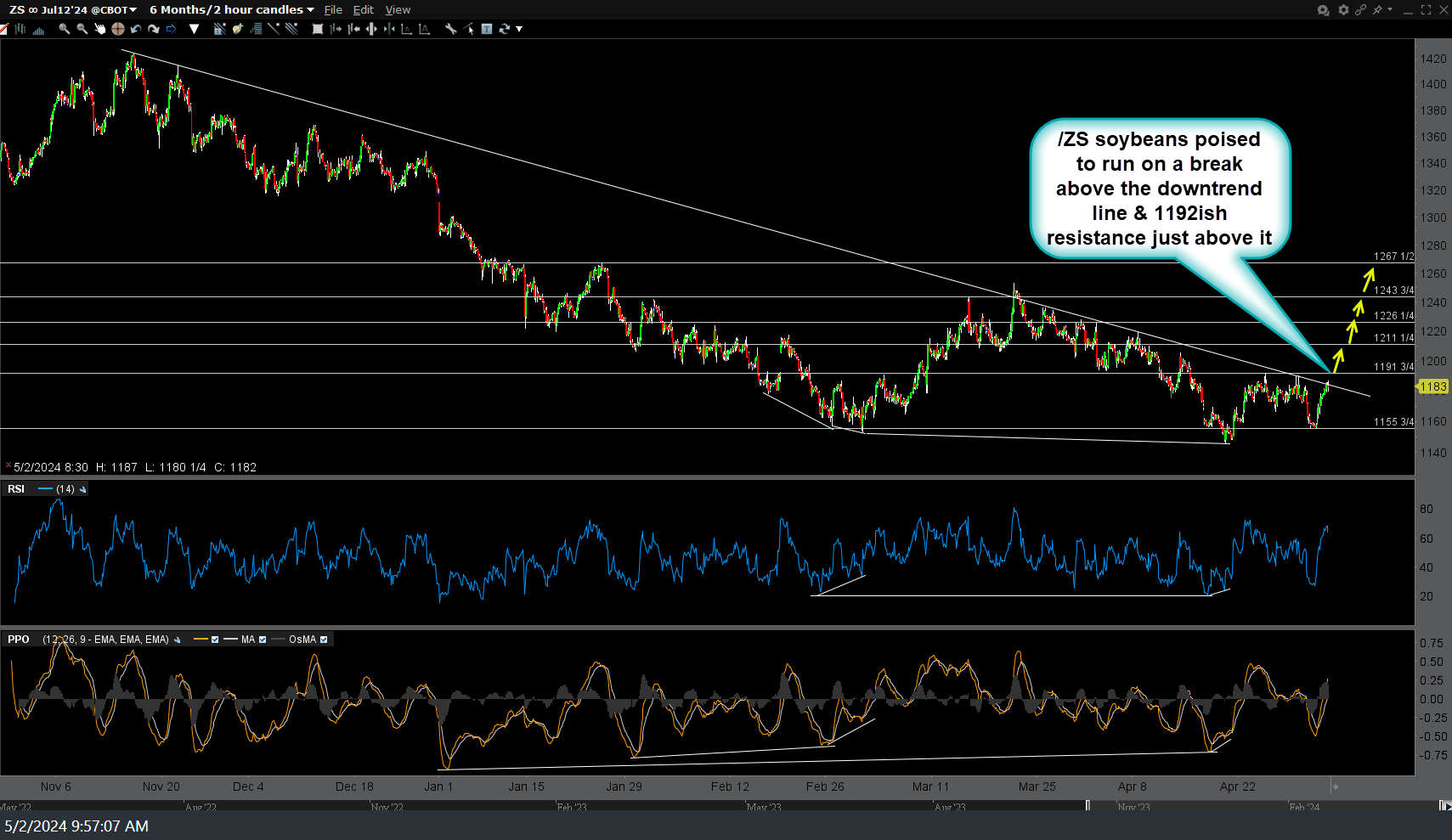Screen dimensions: 1452x840
Task: Open the View menu
Action: (398, 10)
